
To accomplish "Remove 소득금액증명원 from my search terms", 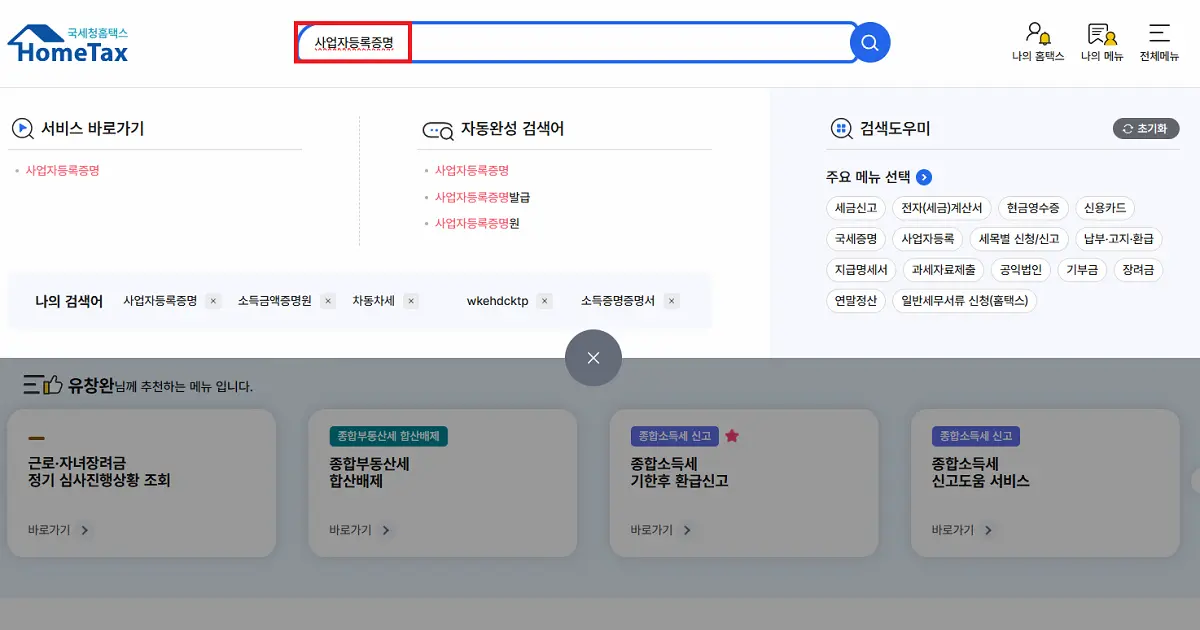I will [x=328, y=301].
